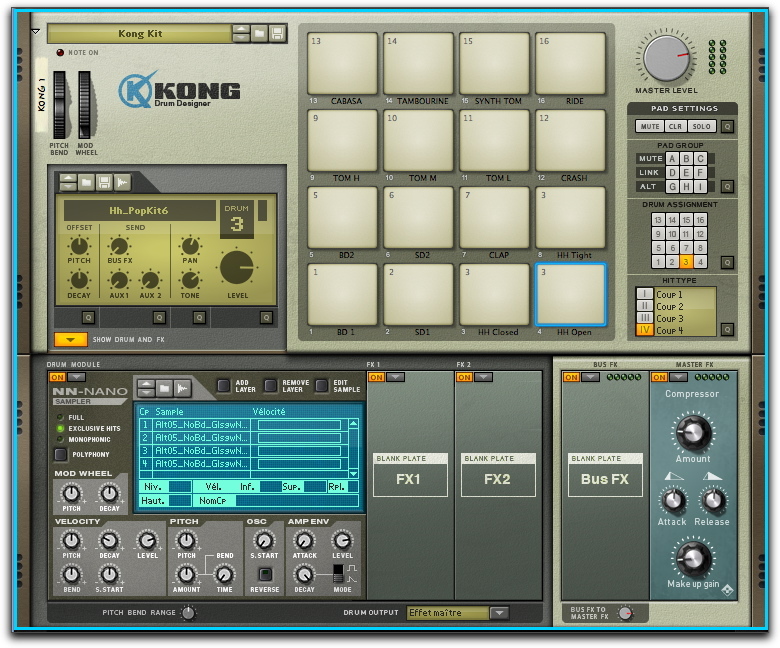Screen dimensions: 780x648
Task: Toggle the FX 2 slot ON button
Action: click(x=464, y=377)
